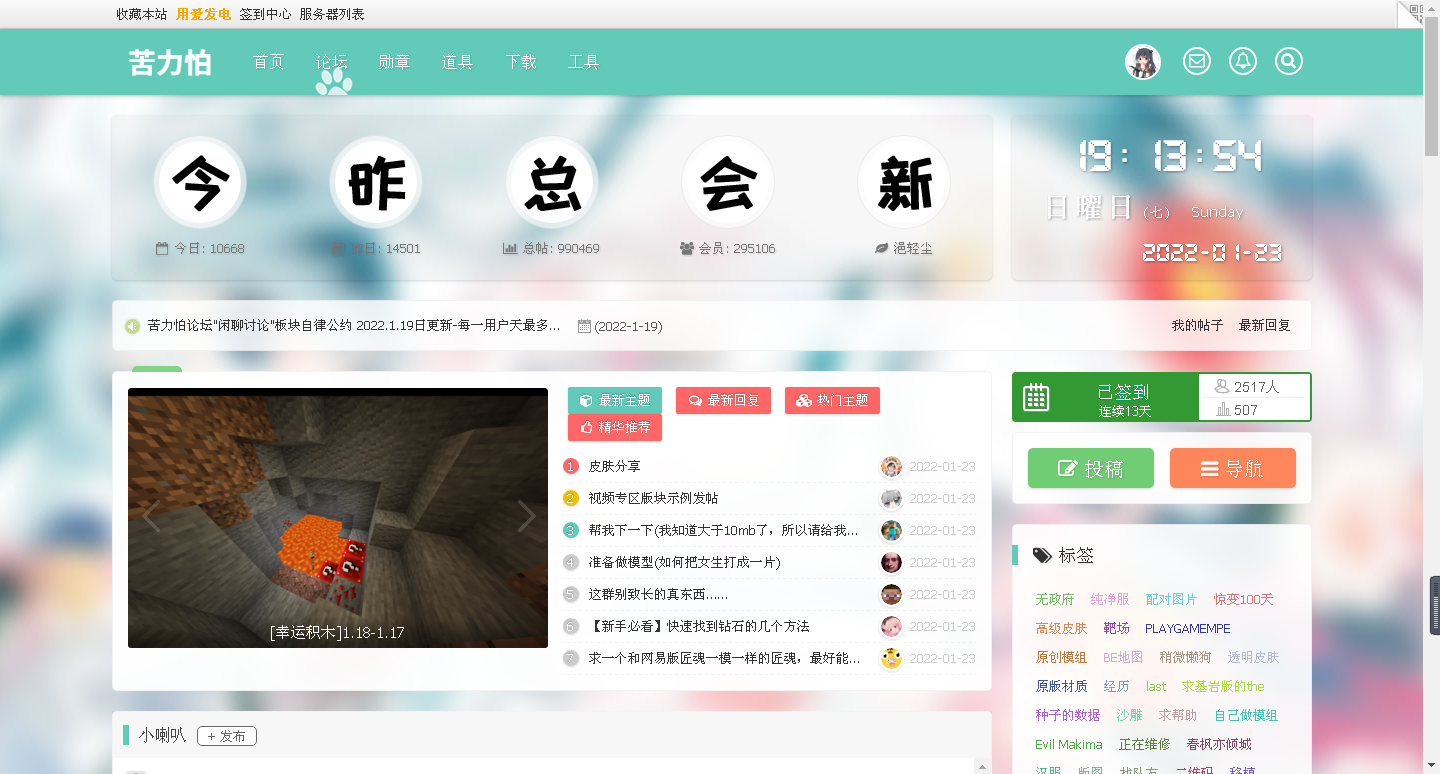Open 我的帖子 link
1440x774 pixels.
click(x=1197, y=325)
